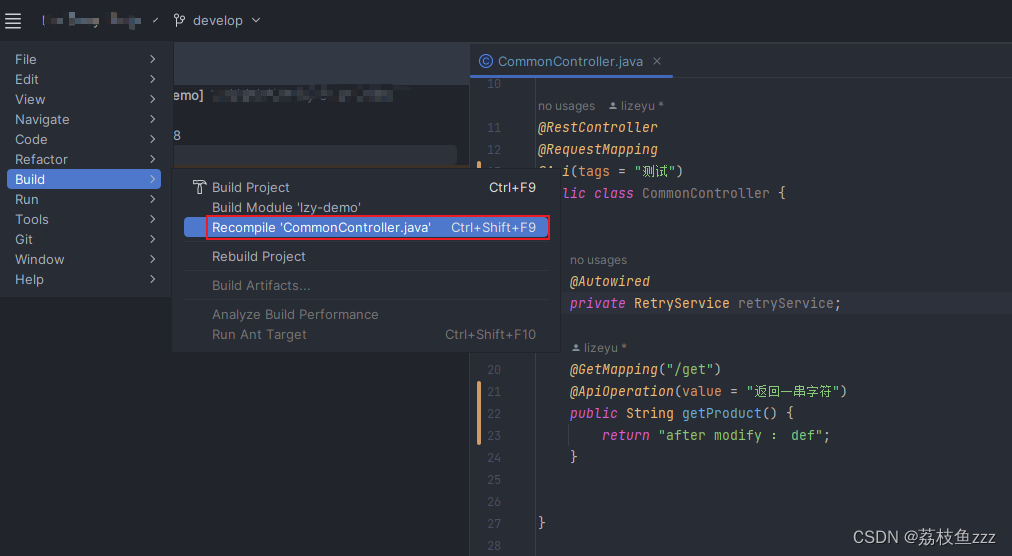
Task: Open the Run menu
Action: pos(84,200)
